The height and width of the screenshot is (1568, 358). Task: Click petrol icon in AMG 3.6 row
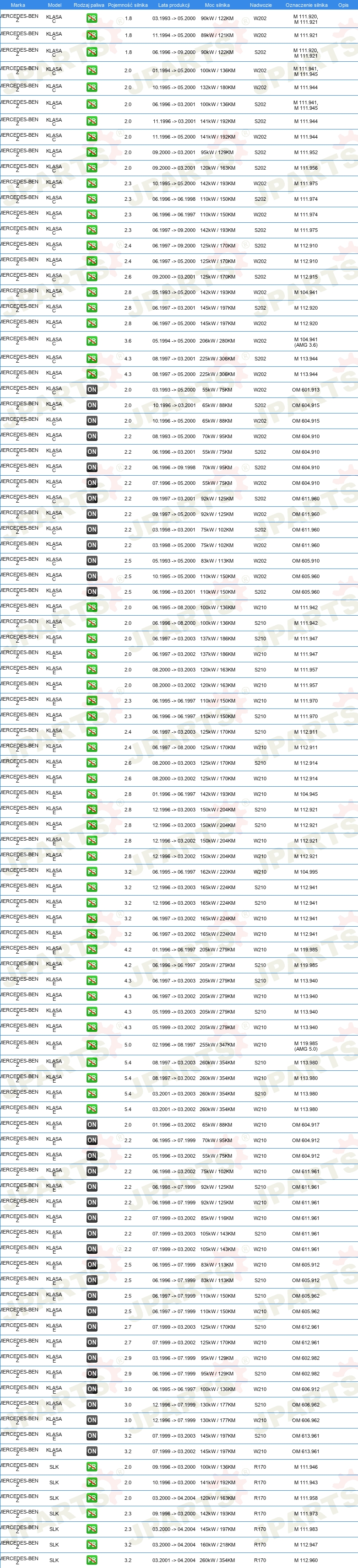92,341
